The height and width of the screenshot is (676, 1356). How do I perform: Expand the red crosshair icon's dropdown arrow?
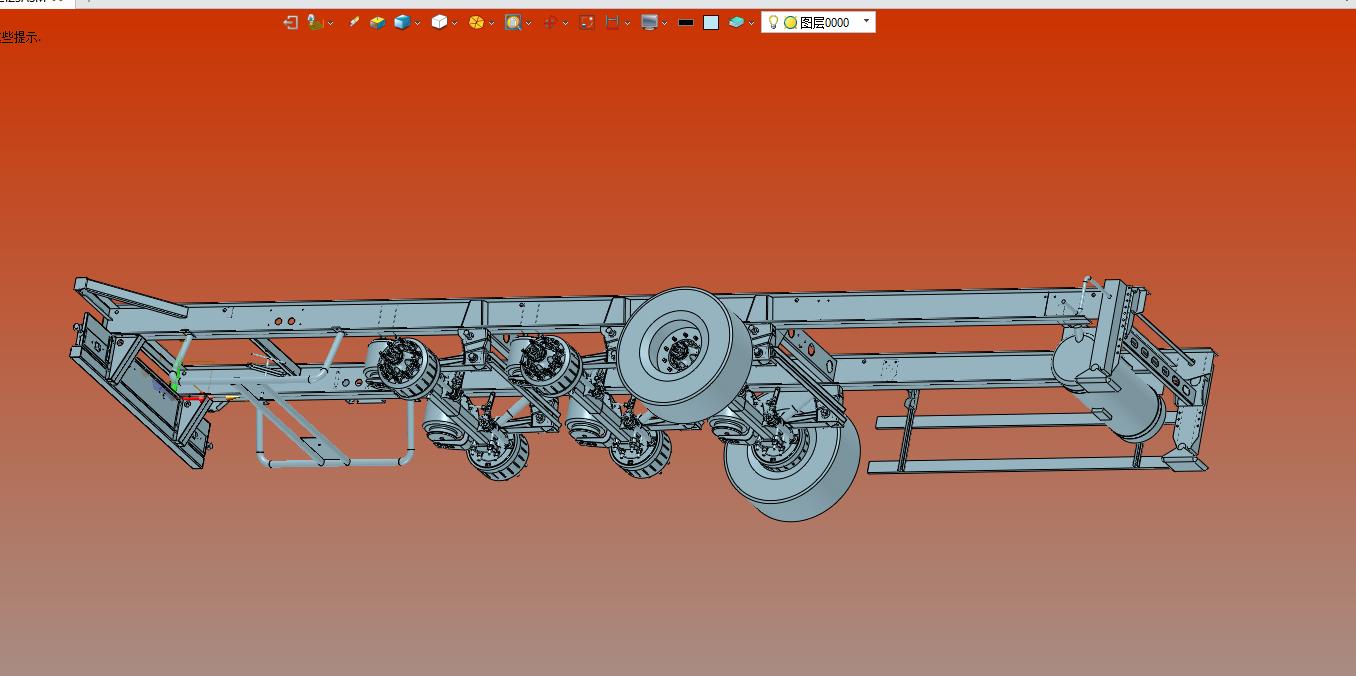(566, 23)
